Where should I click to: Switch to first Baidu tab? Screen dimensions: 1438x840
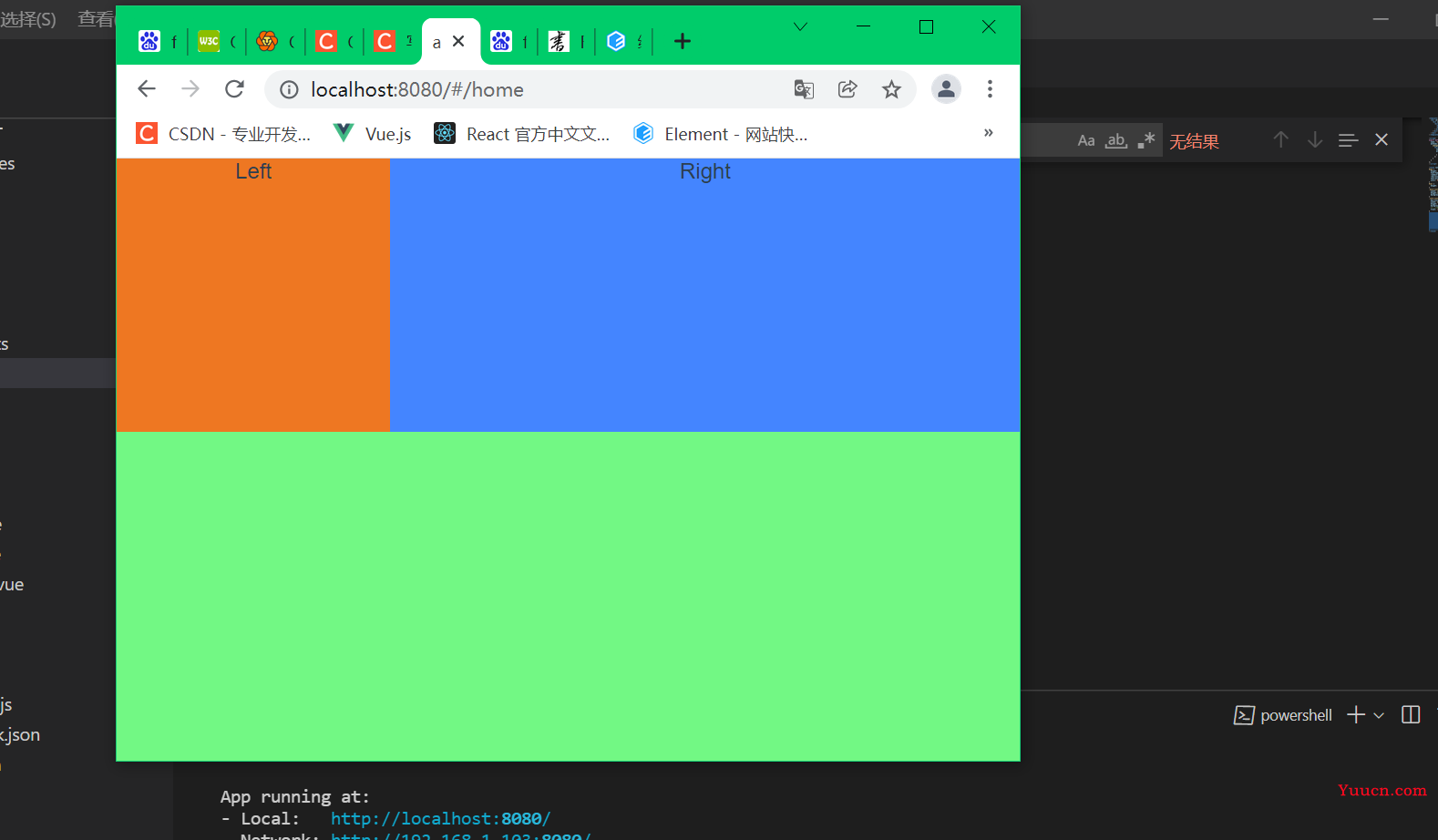(x=159, y=41)
